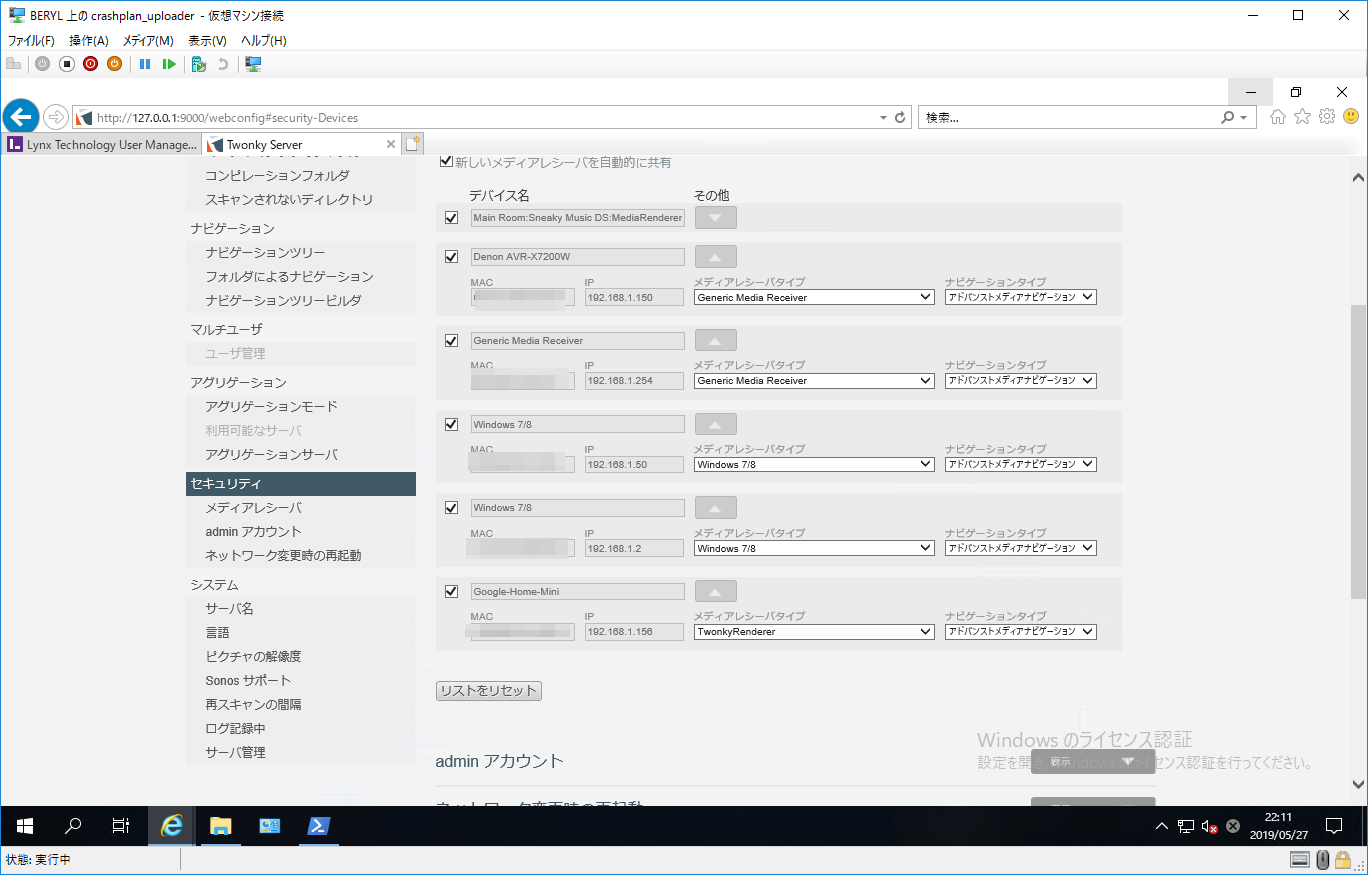The width and height of the screenshot is (1368, 875).
Task: Open navigation type dropdown for Denon AVR-X7200W
Action: (1021, 297)
